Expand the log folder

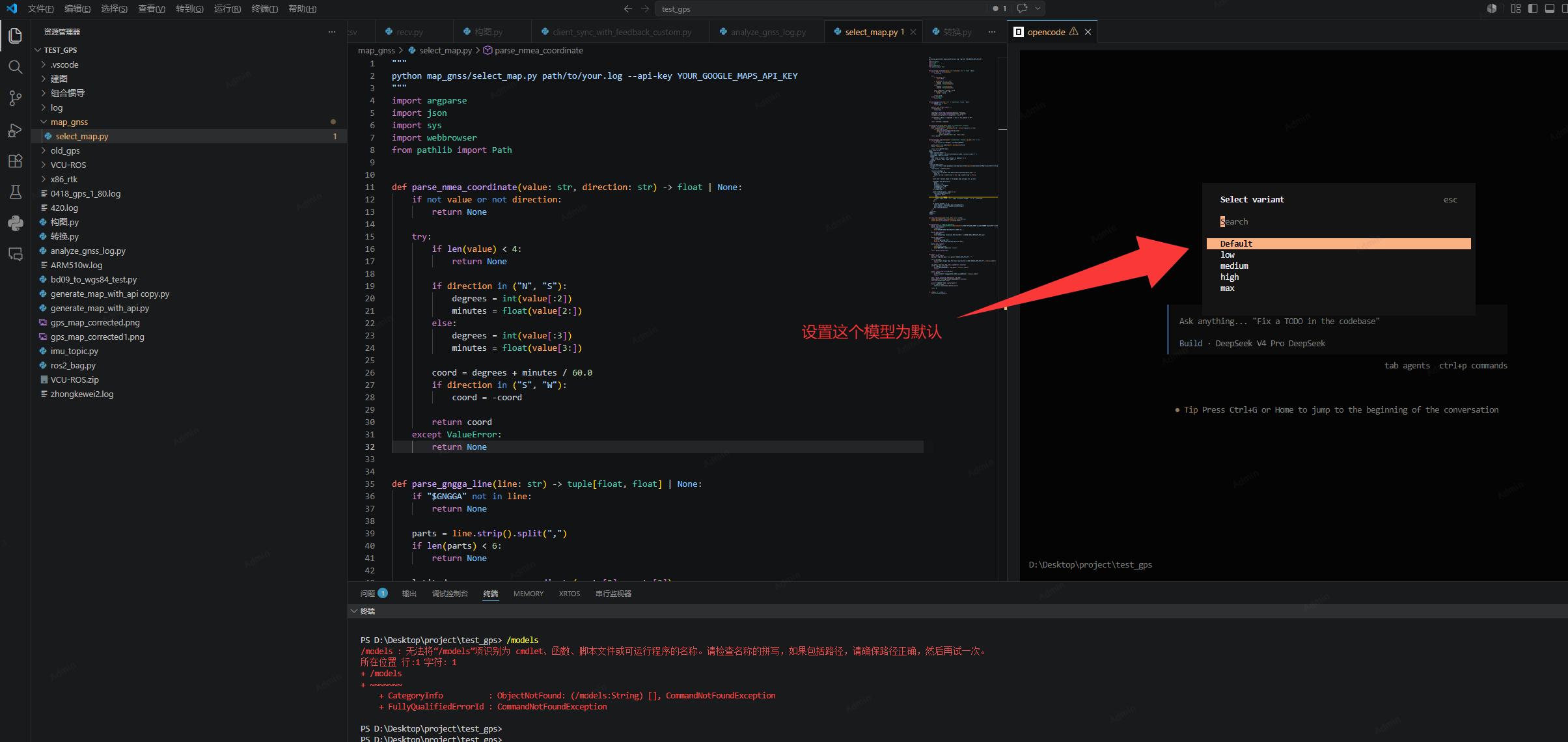point(44,107)
